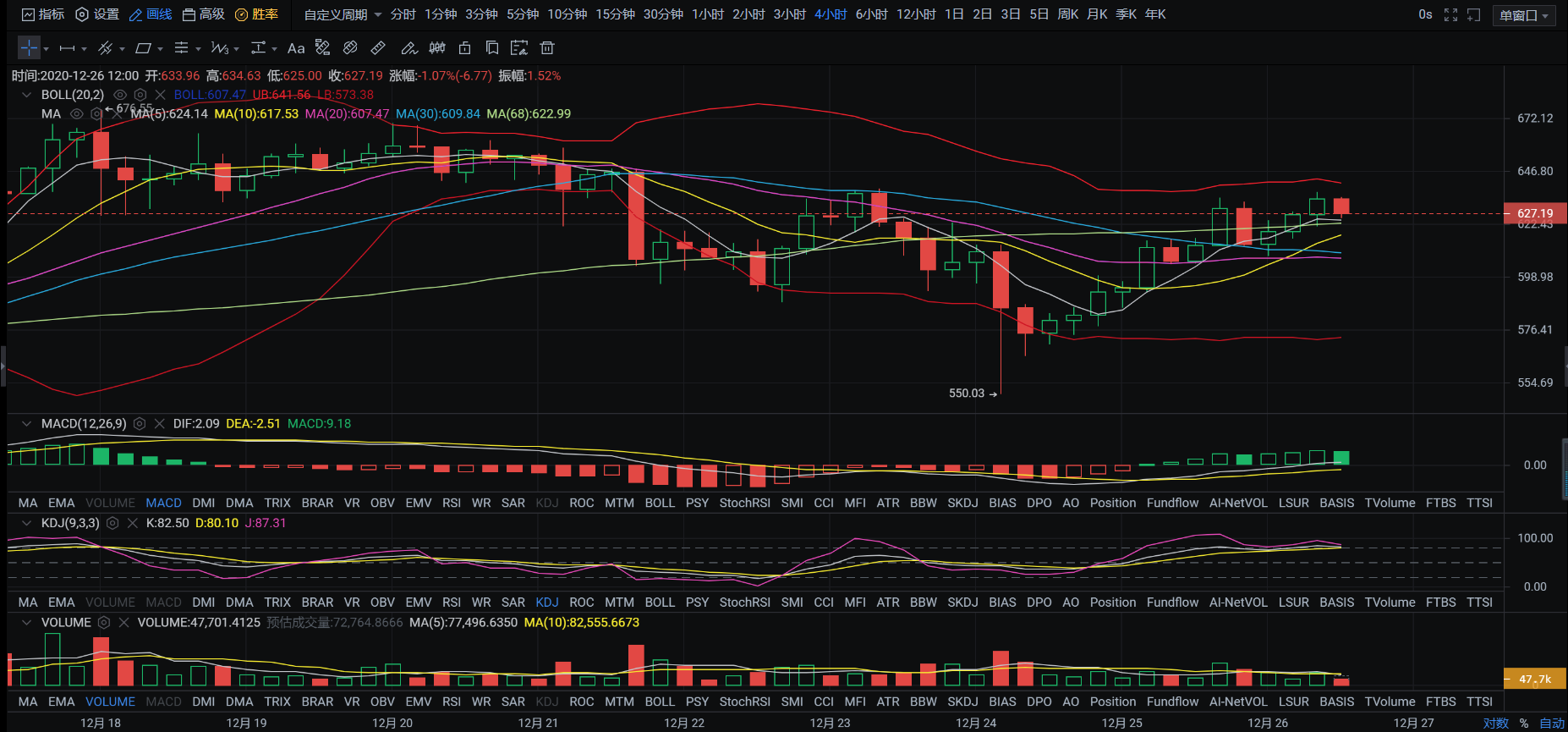Collapse the KDJ indicator panel

coord(26,523)
